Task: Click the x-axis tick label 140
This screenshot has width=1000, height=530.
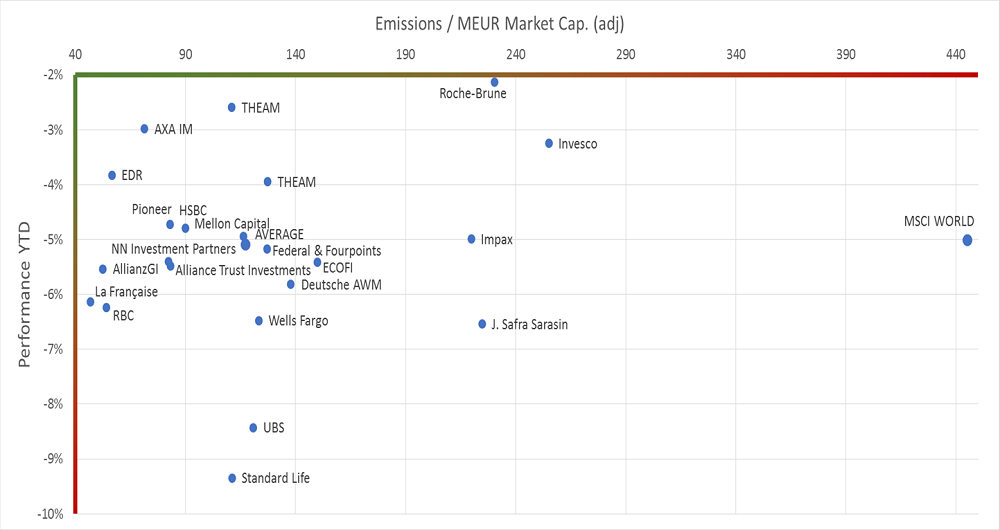Action: (295, 54)
